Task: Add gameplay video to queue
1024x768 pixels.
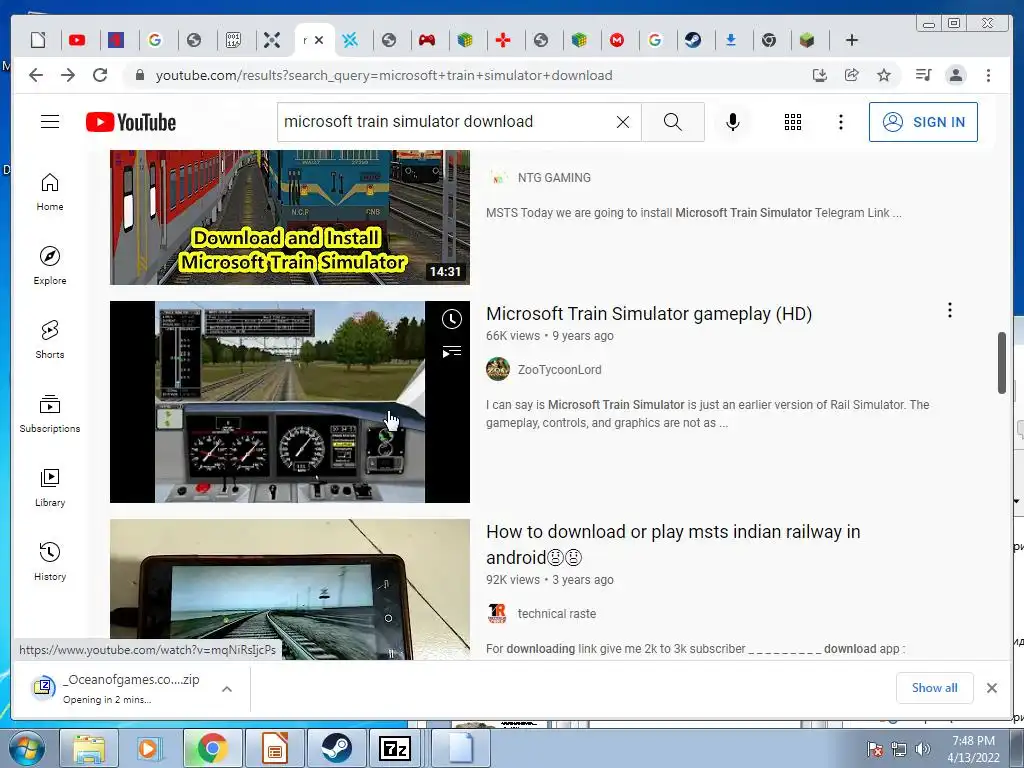Action: point(451,352)
